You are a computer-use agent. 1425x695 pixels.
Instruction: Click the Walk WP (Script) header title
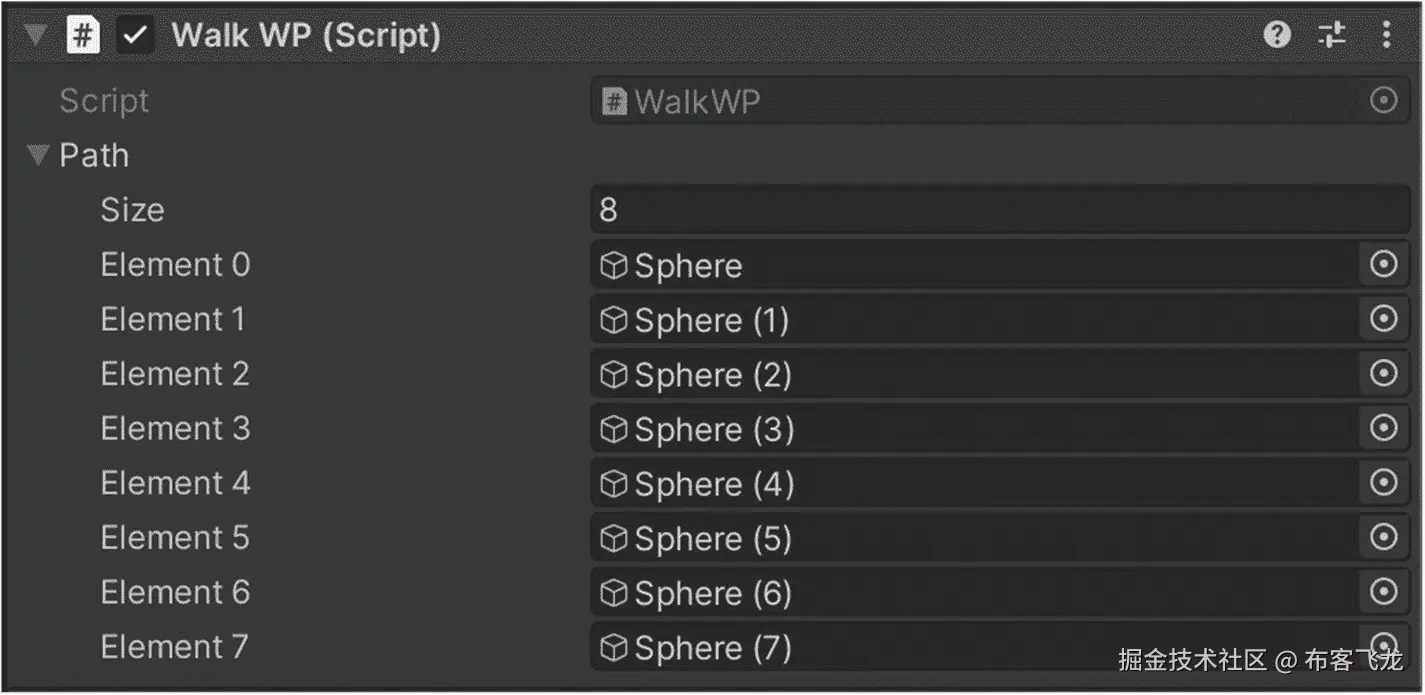[306, 36]
